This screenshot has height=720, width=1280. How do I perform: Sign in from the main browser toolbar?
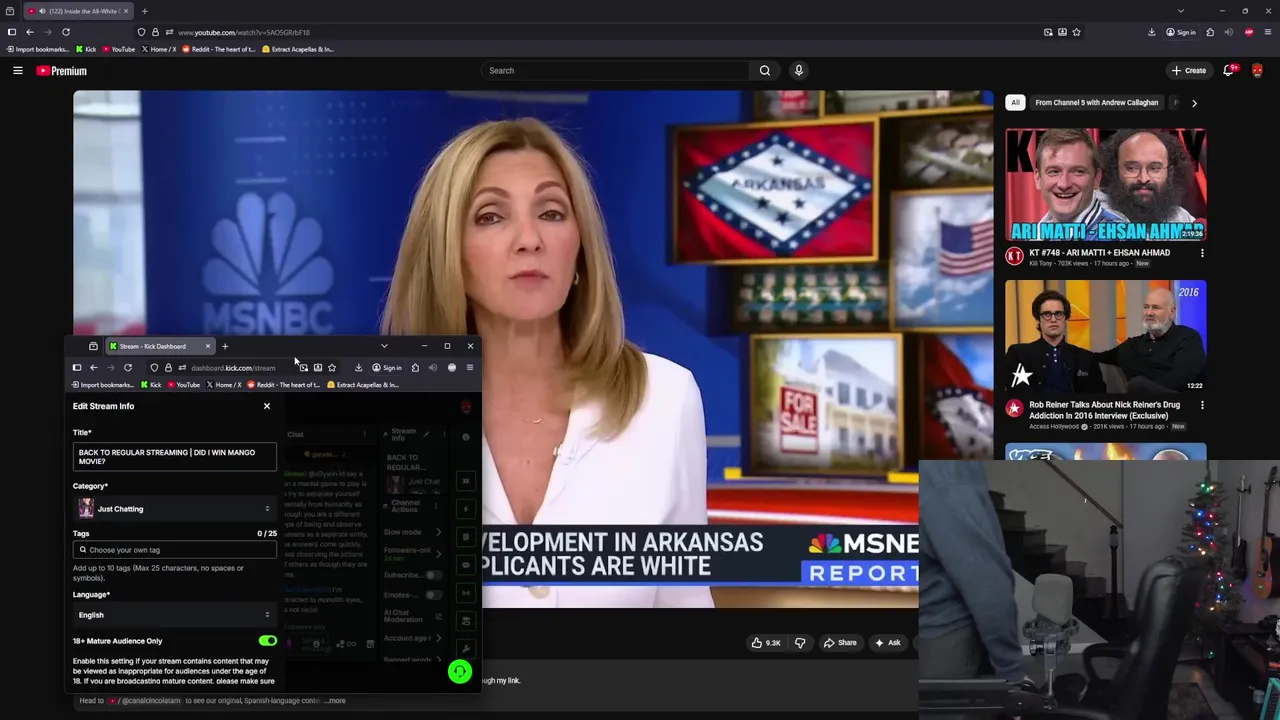pyautogui.click(x=1180, y=32)
